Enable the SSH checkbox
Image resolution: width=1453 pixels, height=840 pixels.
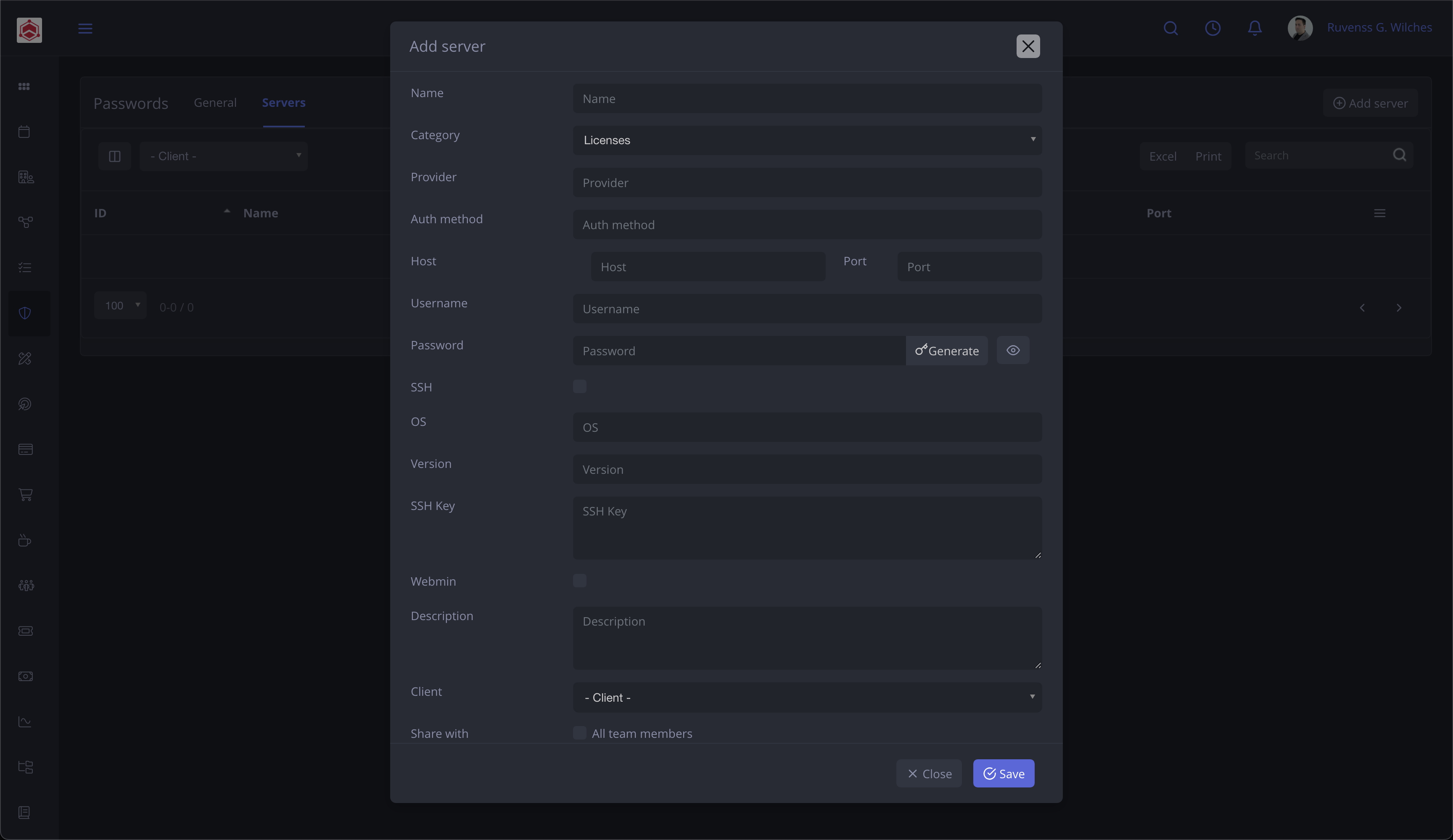click(579, 386)
